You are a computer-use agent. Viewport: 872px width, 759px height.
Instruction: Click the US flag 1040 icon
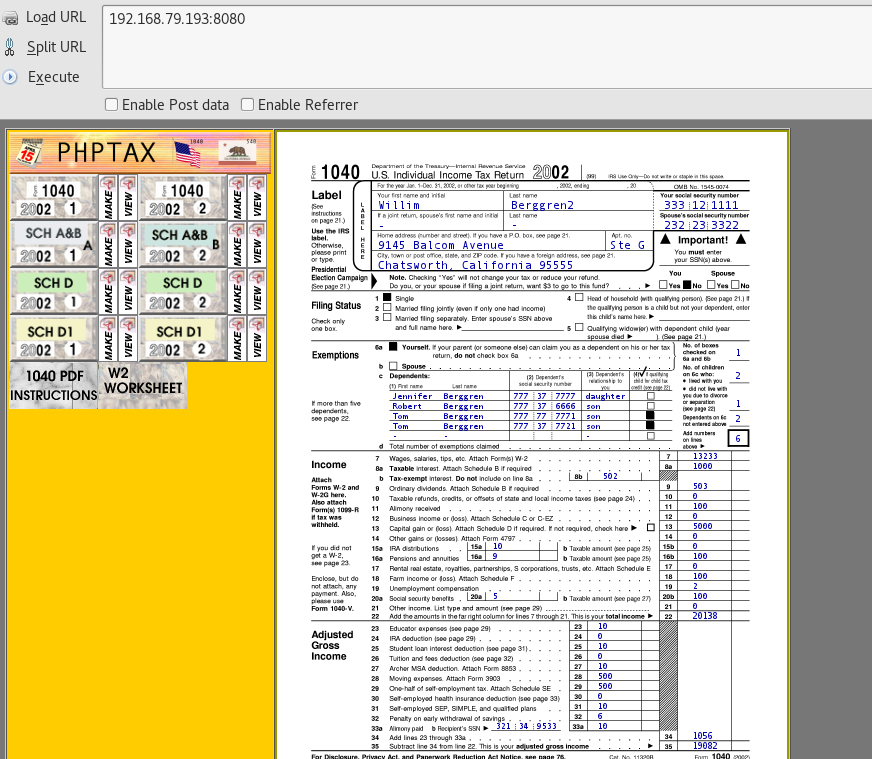pos(188,153)
